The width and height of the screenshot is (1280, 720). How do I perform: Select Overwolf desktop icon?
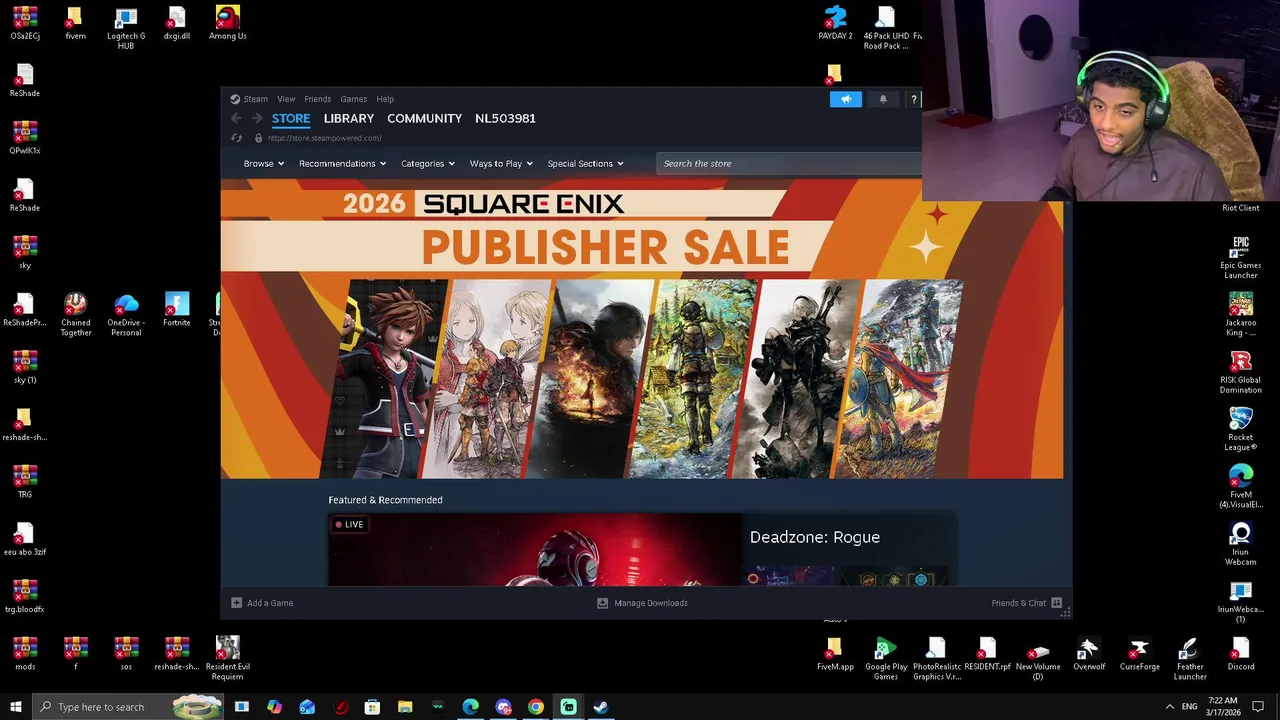pos(1089,654)
